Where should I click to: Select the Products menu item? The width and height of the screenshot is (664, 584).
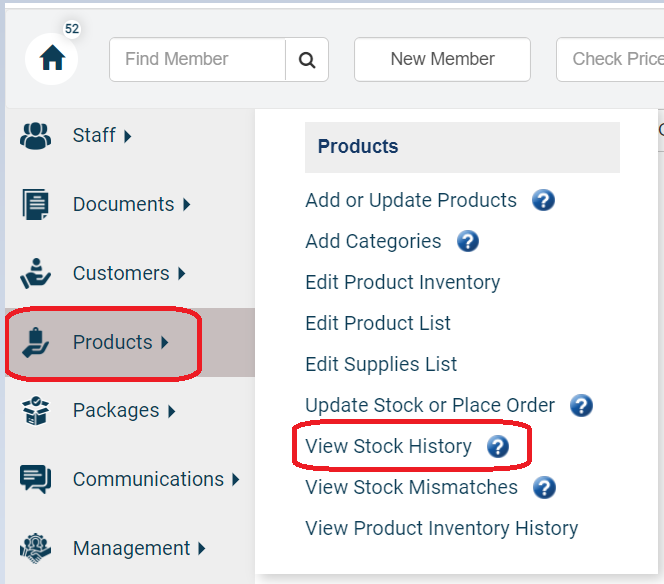[130, 342]
